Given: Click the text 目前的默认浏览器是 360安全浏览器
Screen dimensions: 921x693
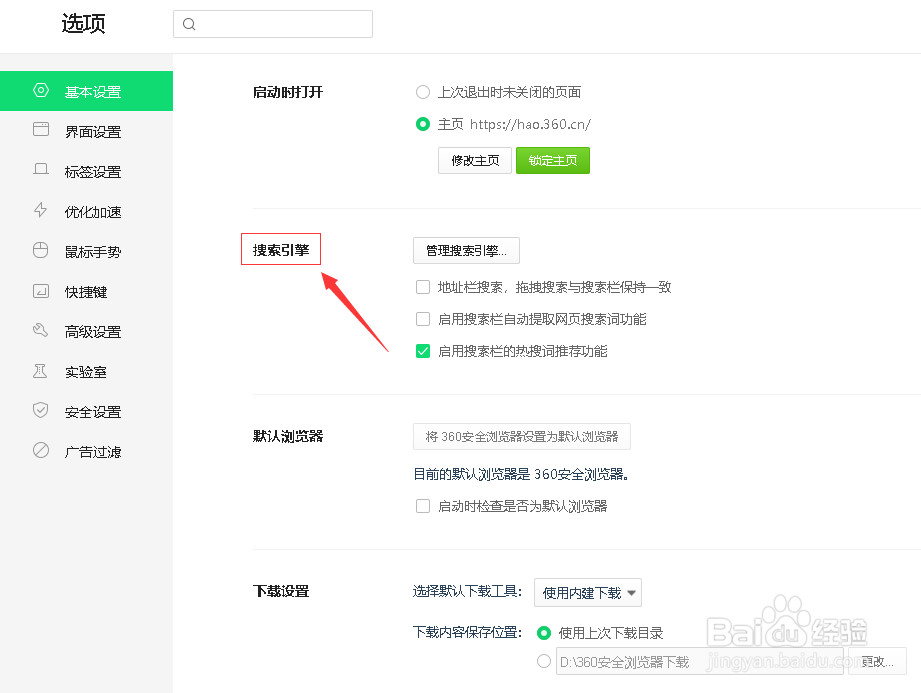Looking at the screenshot, I should coord(521,474).
